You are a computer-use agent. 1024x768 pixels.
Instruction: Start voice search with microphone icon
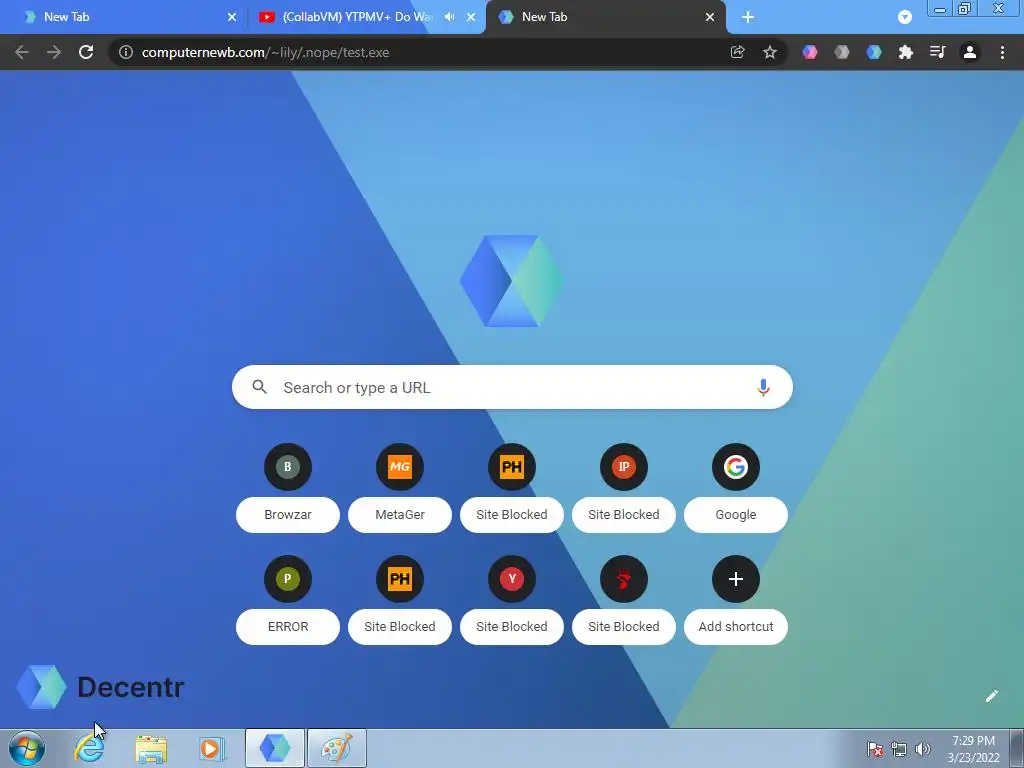coord(763,387)
